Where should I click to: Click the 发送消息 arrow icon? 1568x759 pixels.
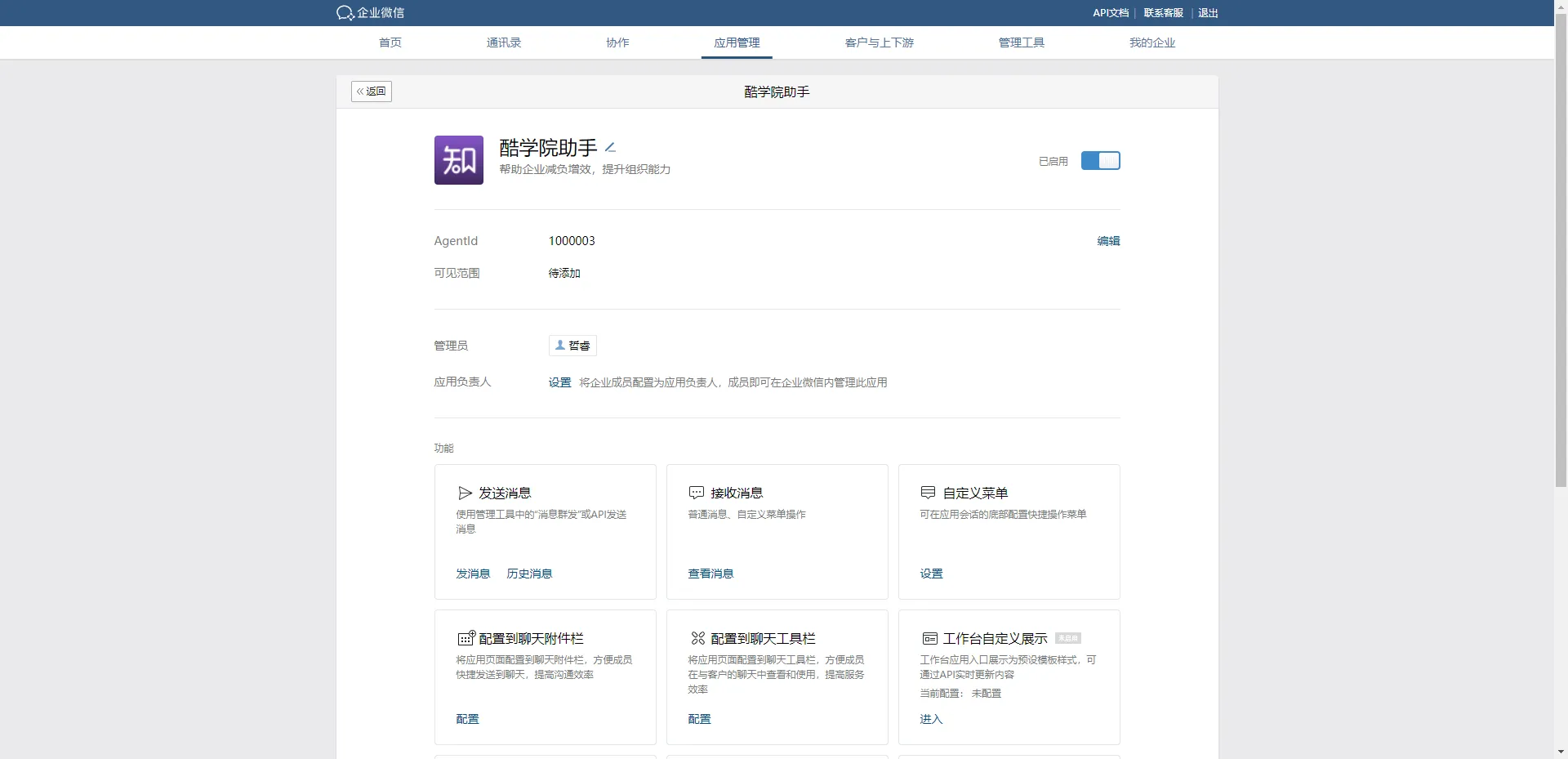[465, 493]
